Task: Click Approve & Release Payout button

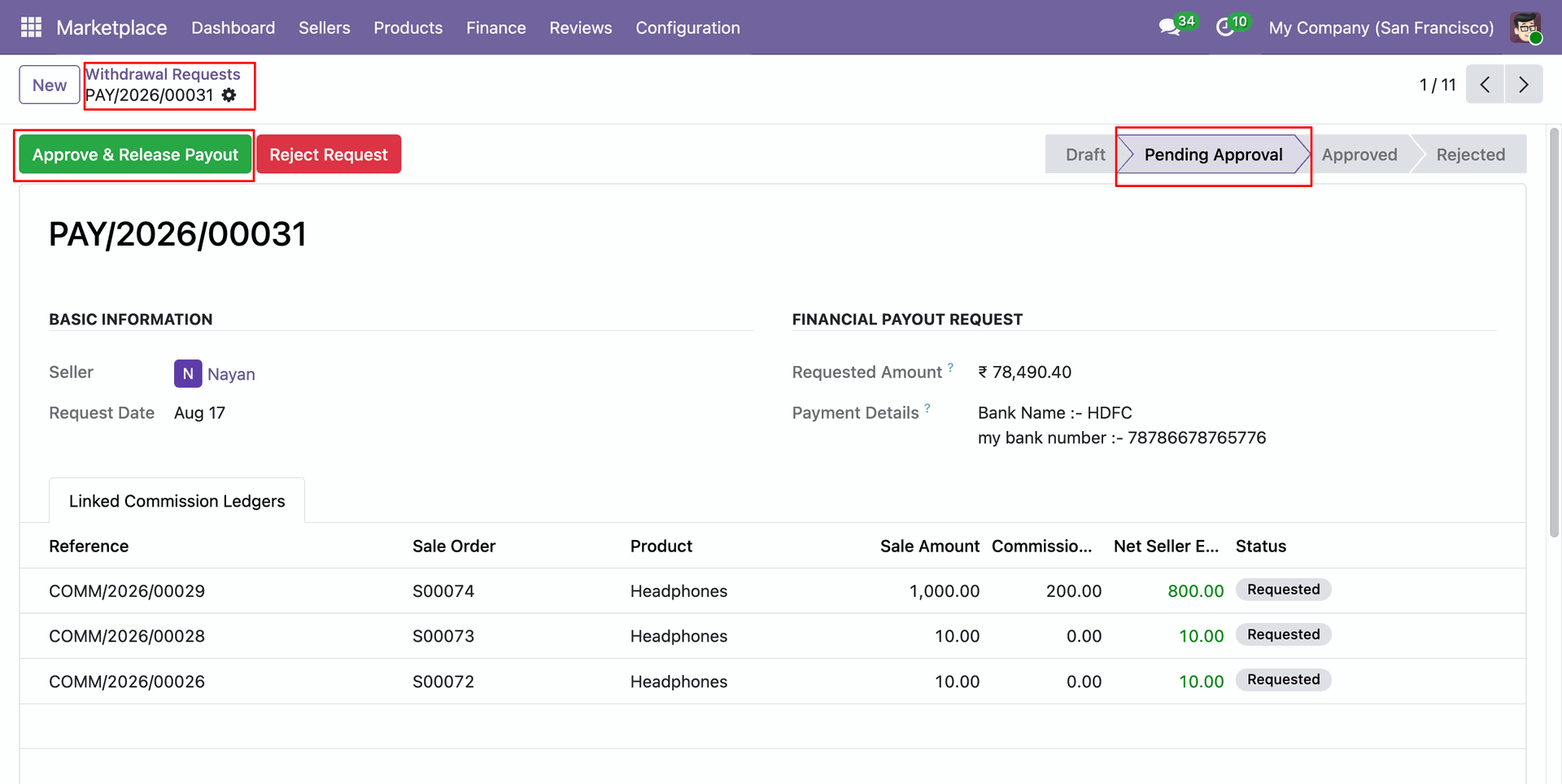Action: pyautogui.click(x=136, y=155)
